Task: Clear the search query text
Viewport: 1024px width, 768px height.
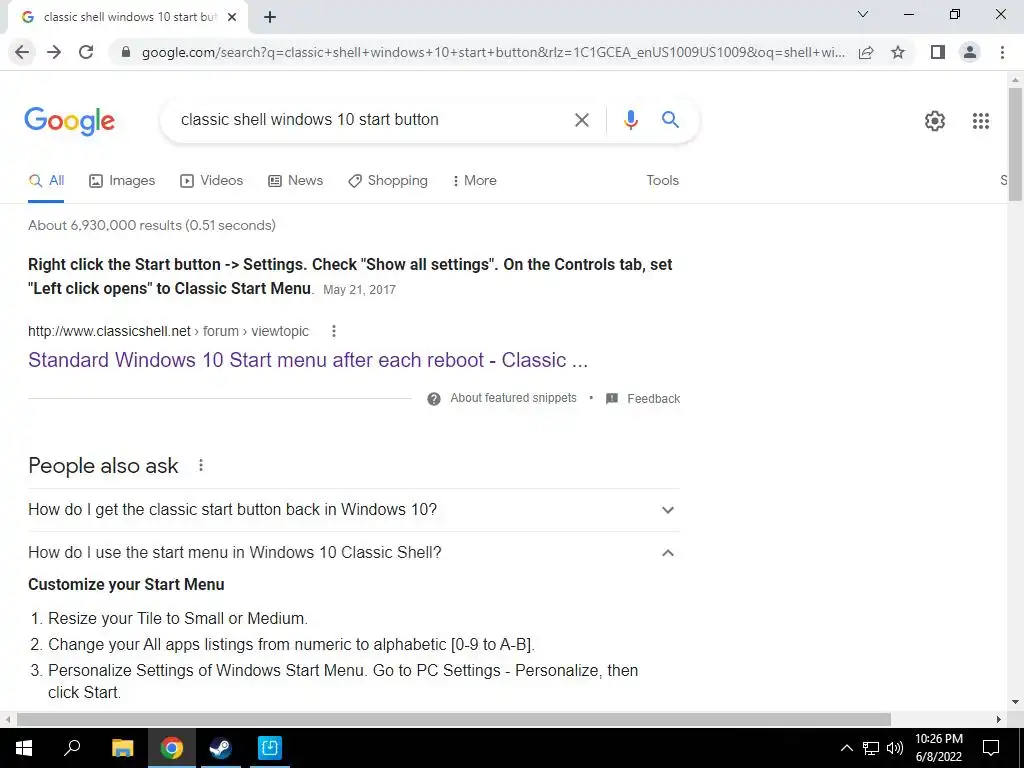Action: [581, 120]
